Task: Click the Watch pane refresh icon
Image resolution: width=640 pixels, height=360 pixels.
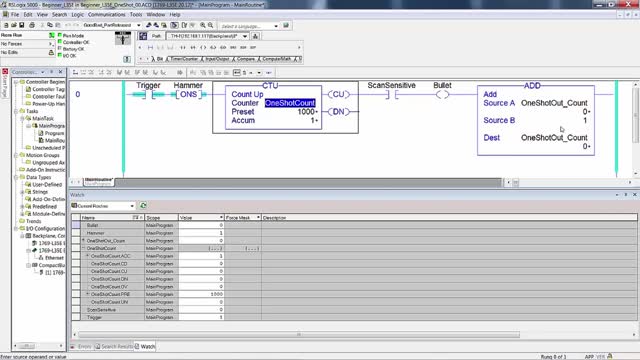Action: click(x=143, y=205)
